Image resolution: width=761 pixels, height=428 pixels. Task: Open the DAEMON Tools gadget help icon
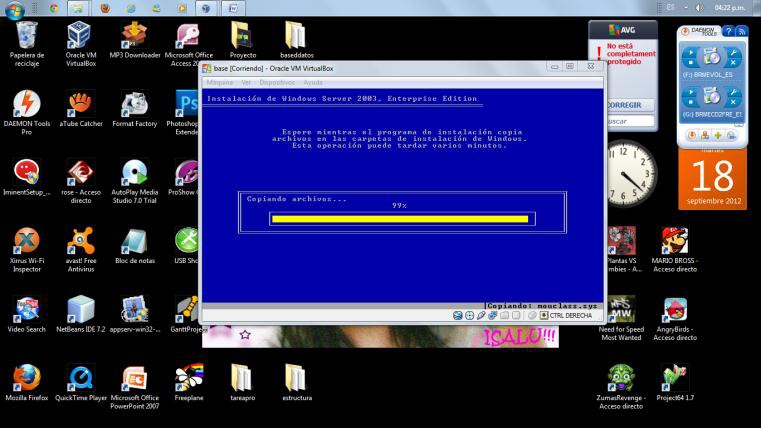728,32
